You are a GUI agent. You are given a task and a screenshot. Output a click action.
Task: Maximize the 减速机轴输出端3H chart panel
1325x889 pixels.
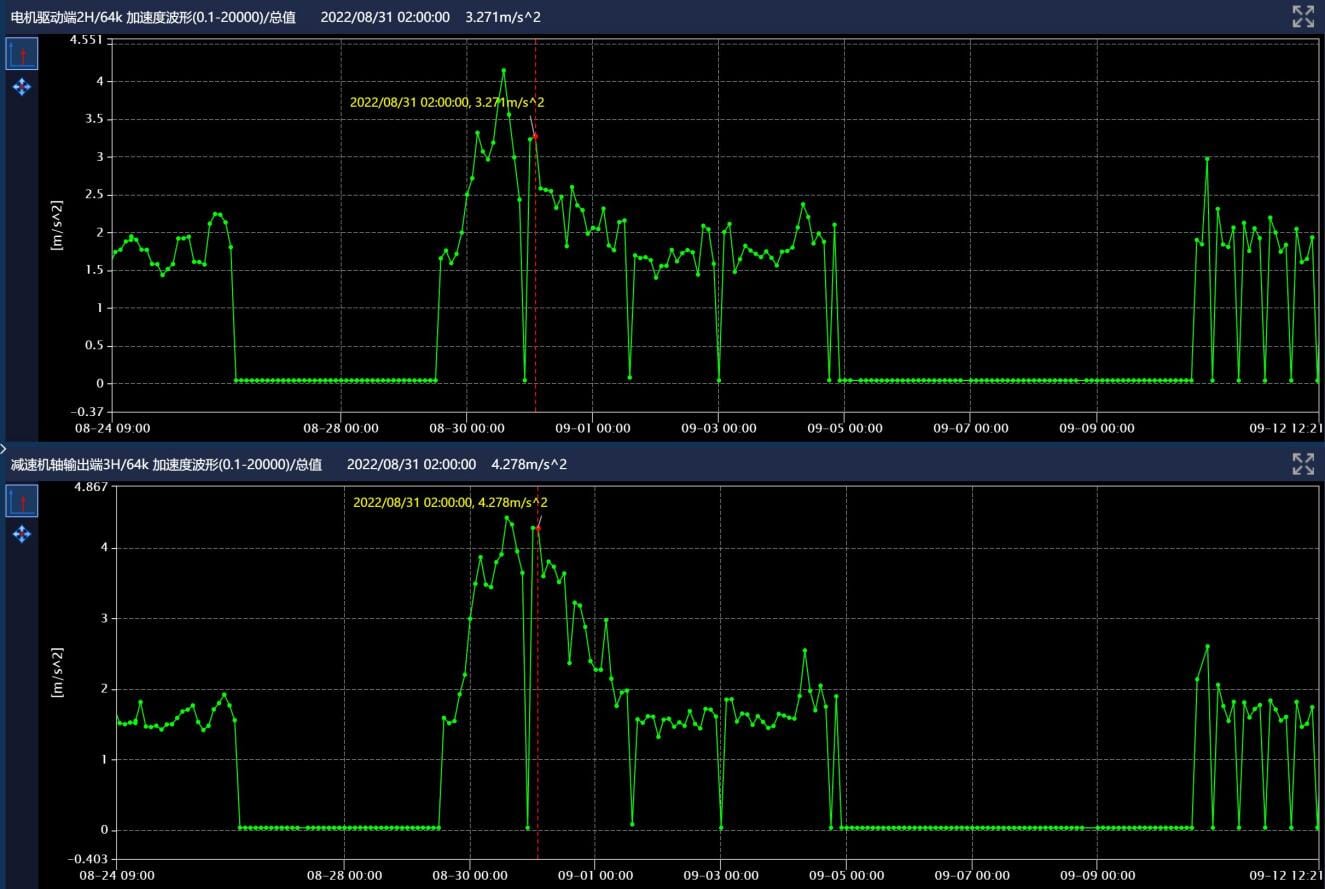pos(1302,463)
